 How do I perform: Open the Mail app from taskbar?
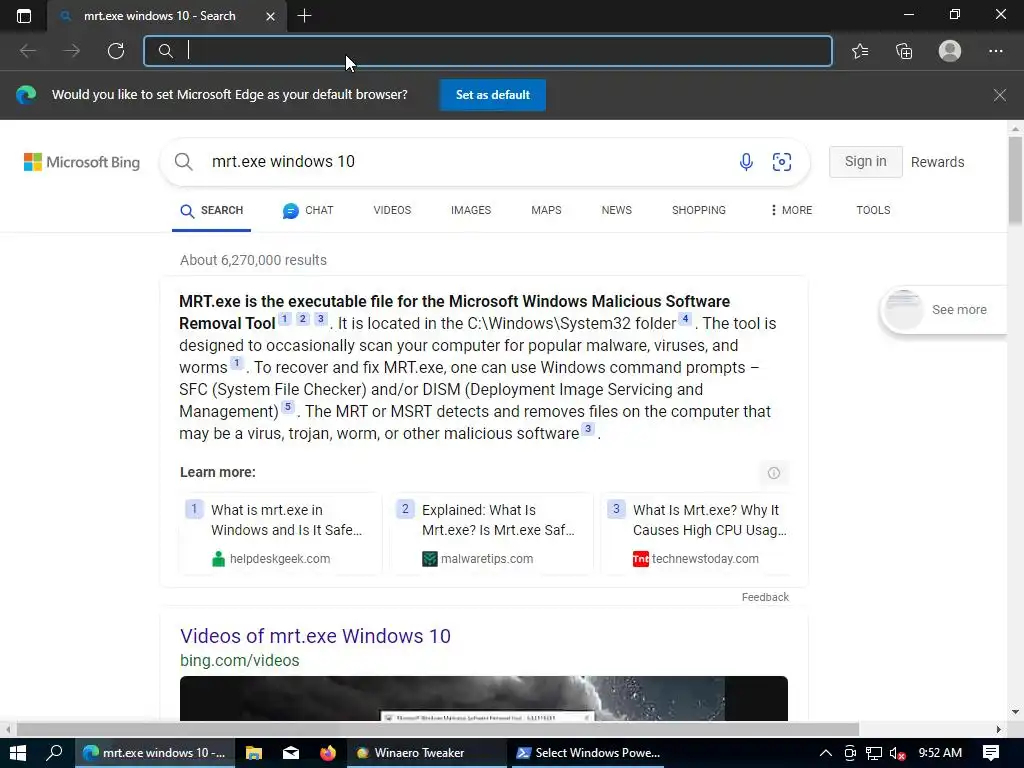(291, 753)
